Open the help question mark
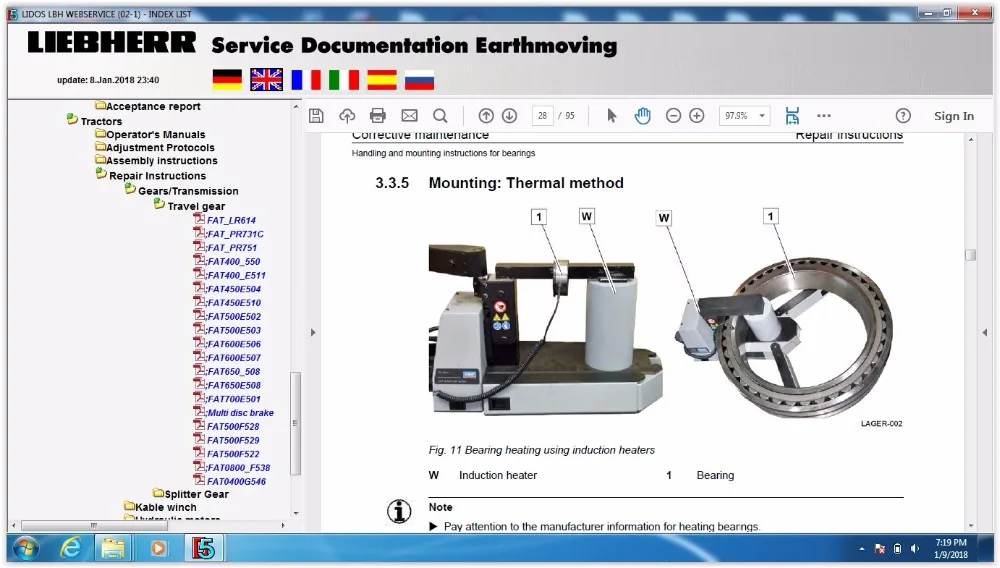This screenshot has width=1000, height=568. tap(903, 115)
